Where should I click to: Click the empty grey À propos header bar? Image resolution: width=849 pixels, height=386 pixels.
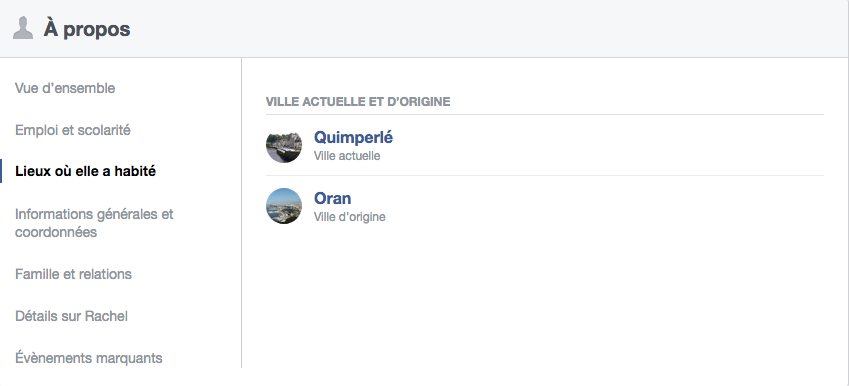[487, 29]
